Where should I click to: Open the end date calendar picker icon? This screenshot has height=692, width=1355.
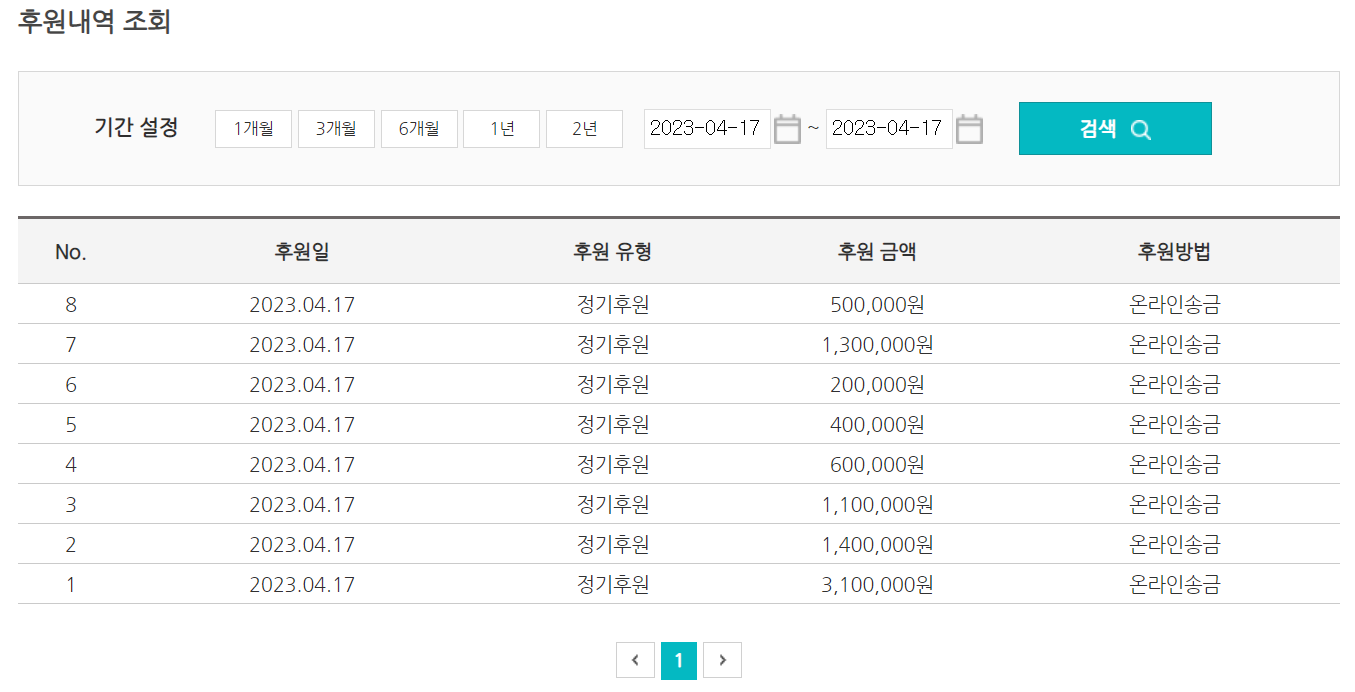click(970, 129)
